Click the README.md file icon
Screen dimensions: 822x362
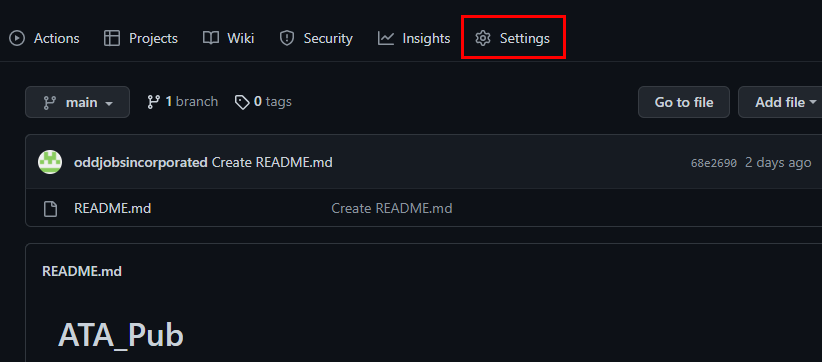[50, 209]
